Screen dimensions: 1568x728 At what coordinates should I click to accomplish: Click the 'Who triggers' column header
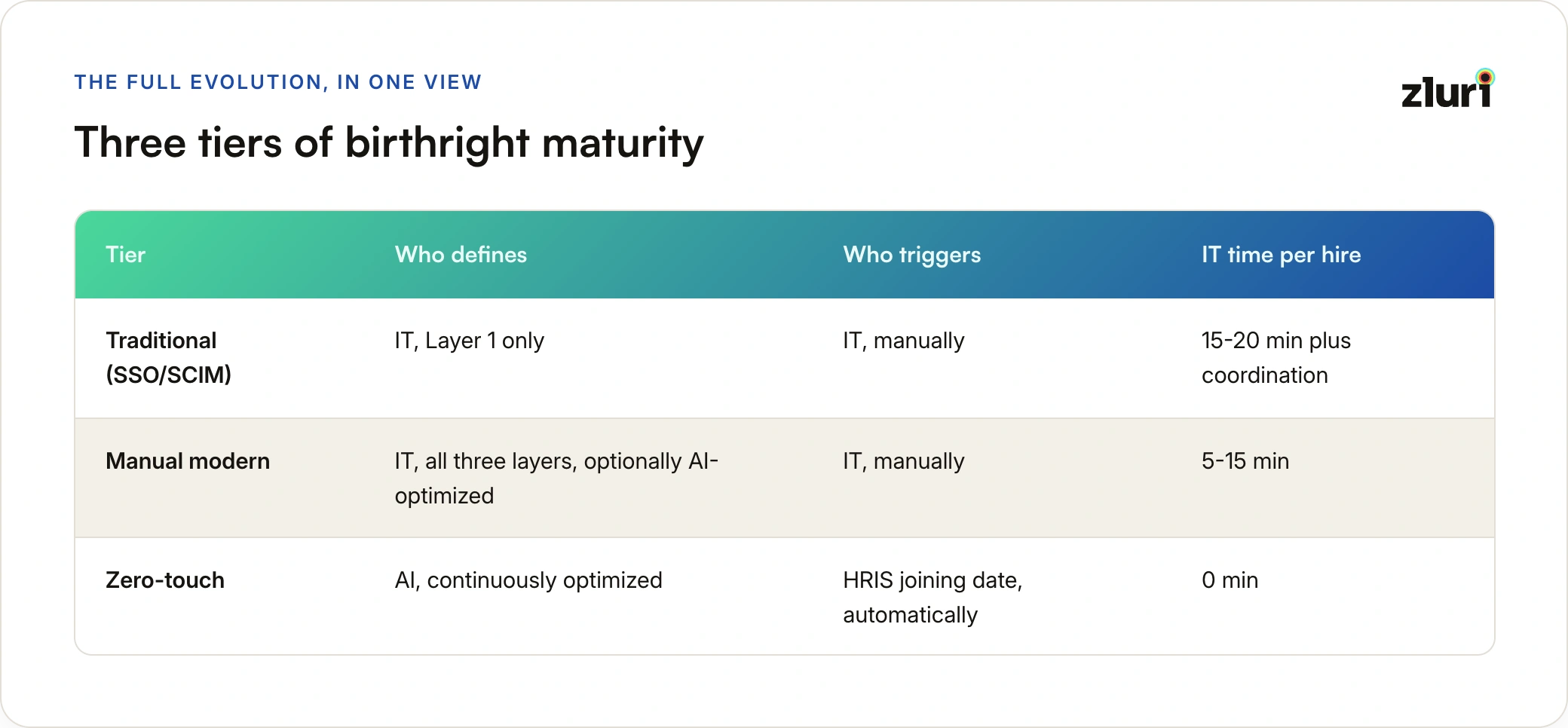[911, 255]
